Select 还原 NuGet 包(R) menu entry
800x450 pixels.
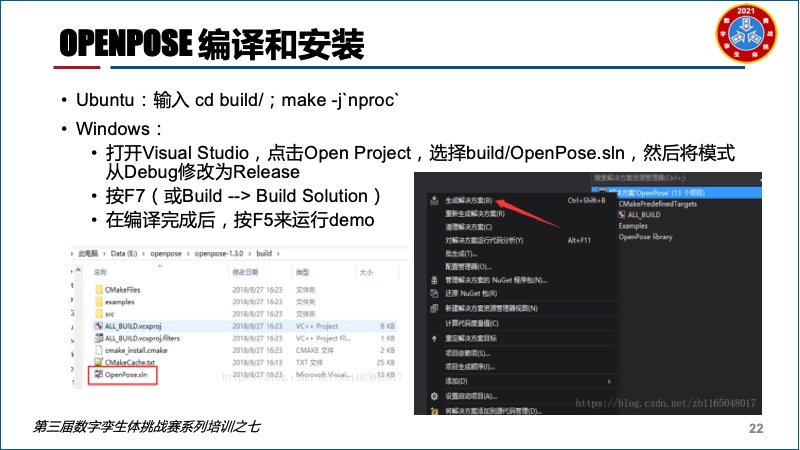click(471, 293)
